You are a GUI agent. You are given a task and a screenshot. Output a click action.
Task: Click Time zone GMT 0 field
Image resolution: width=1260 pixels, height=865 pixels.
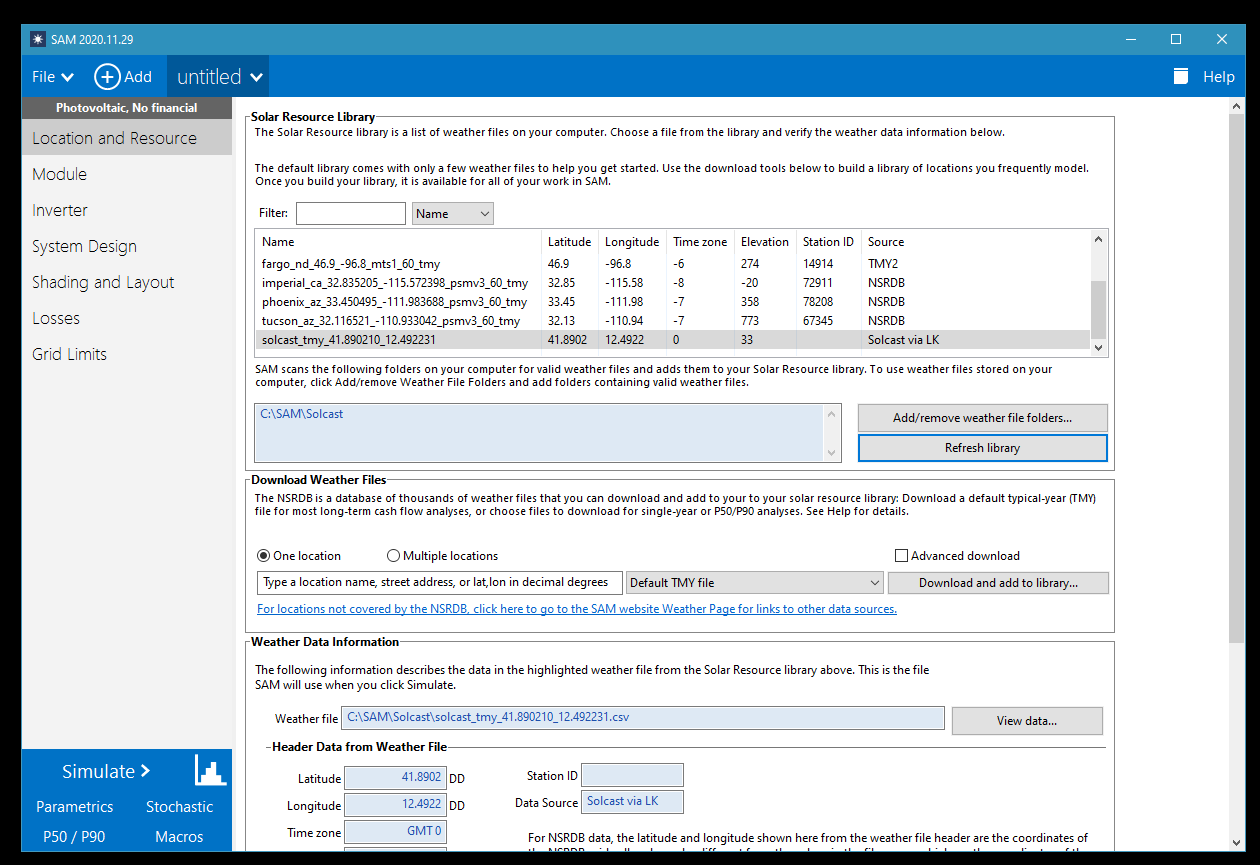point(395,831)
